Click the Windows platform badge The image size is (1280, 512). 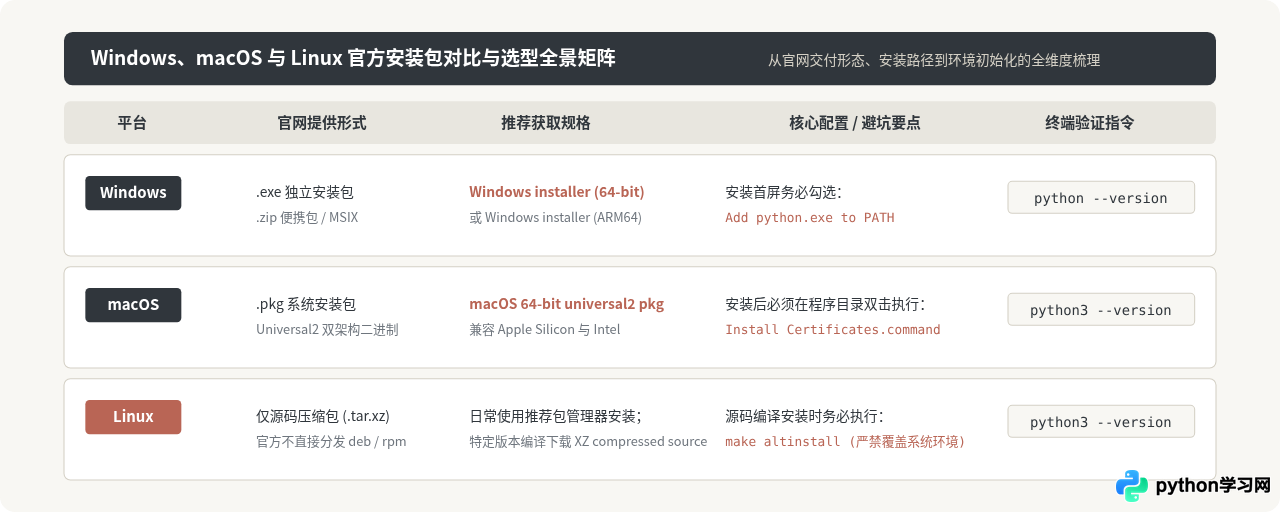[133, 193]
